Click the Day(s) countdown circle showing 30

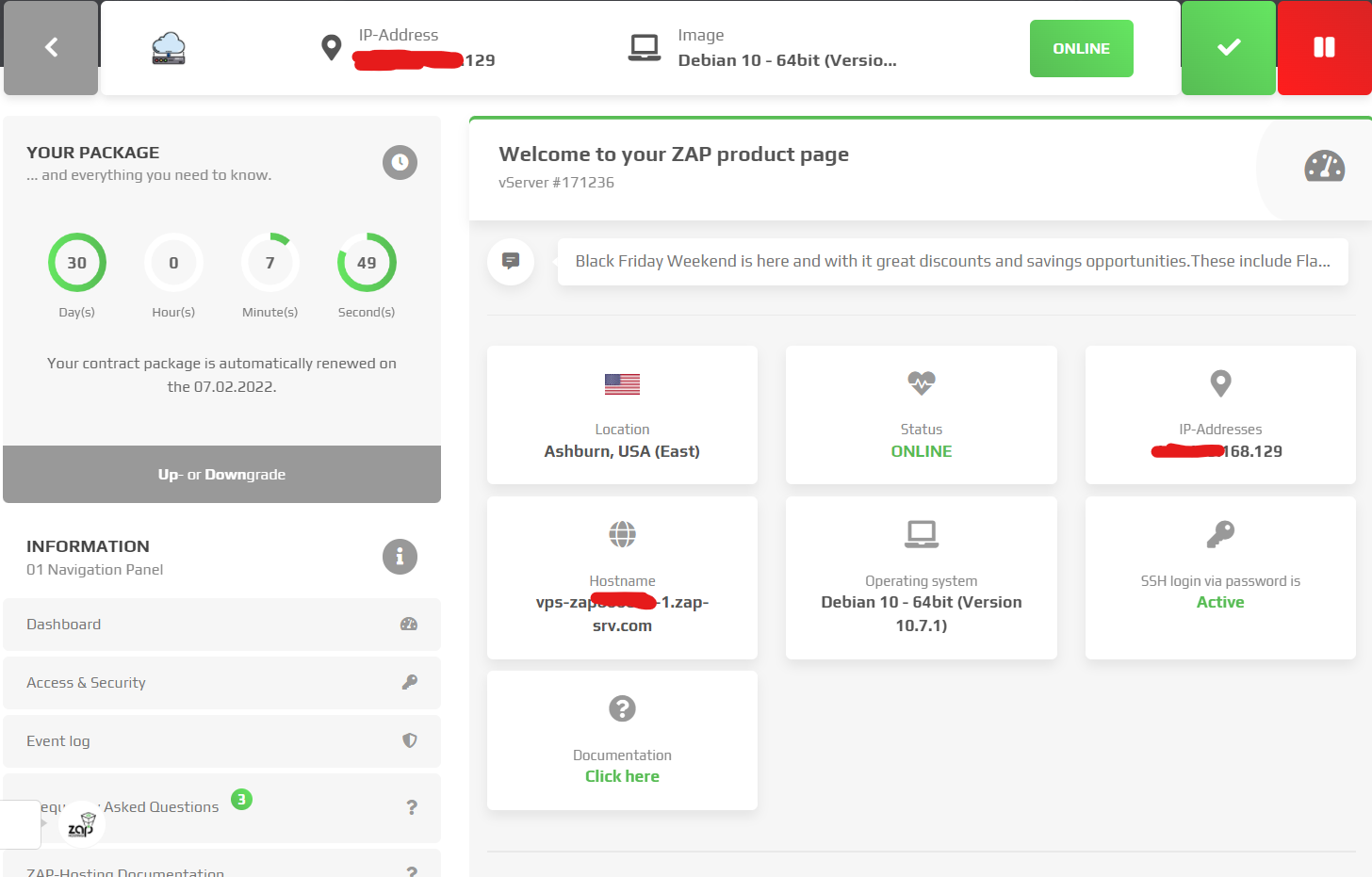point(77,263)
